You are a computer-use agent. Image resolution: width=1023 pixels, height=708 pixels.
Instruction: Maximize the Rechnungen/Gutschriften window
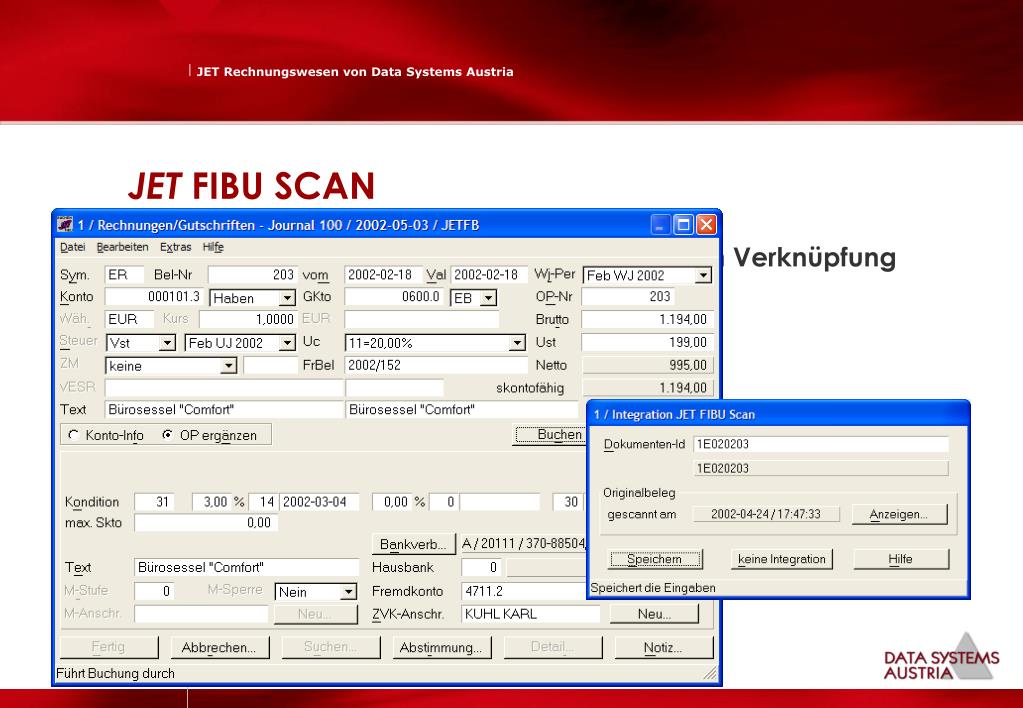(x=683, y=225)
